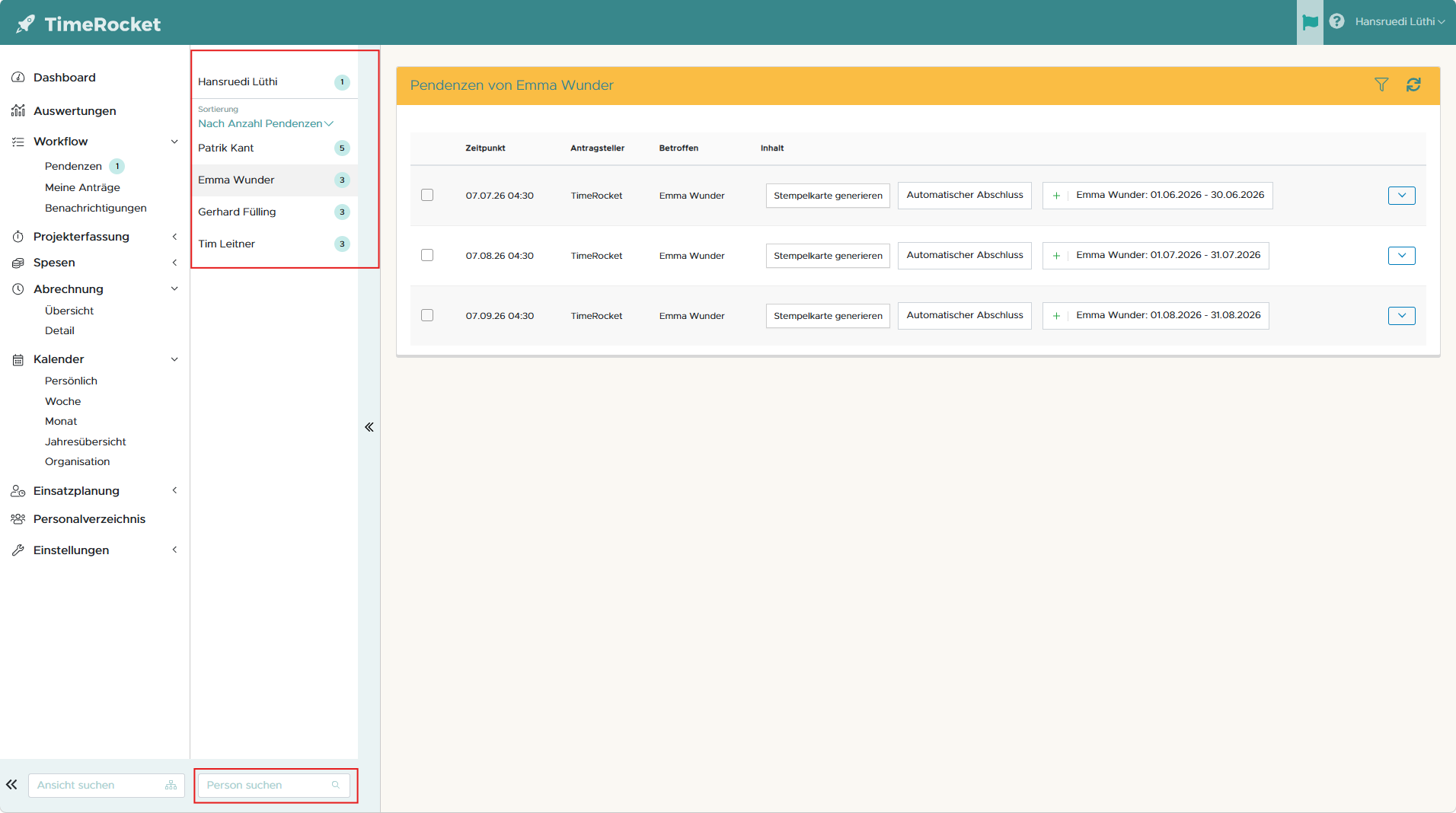The width and height of the screenshot is (1456, 813).
Task: Open the flag notifications icon in header
Action: pyautogui.click(x=1310, y=22)
